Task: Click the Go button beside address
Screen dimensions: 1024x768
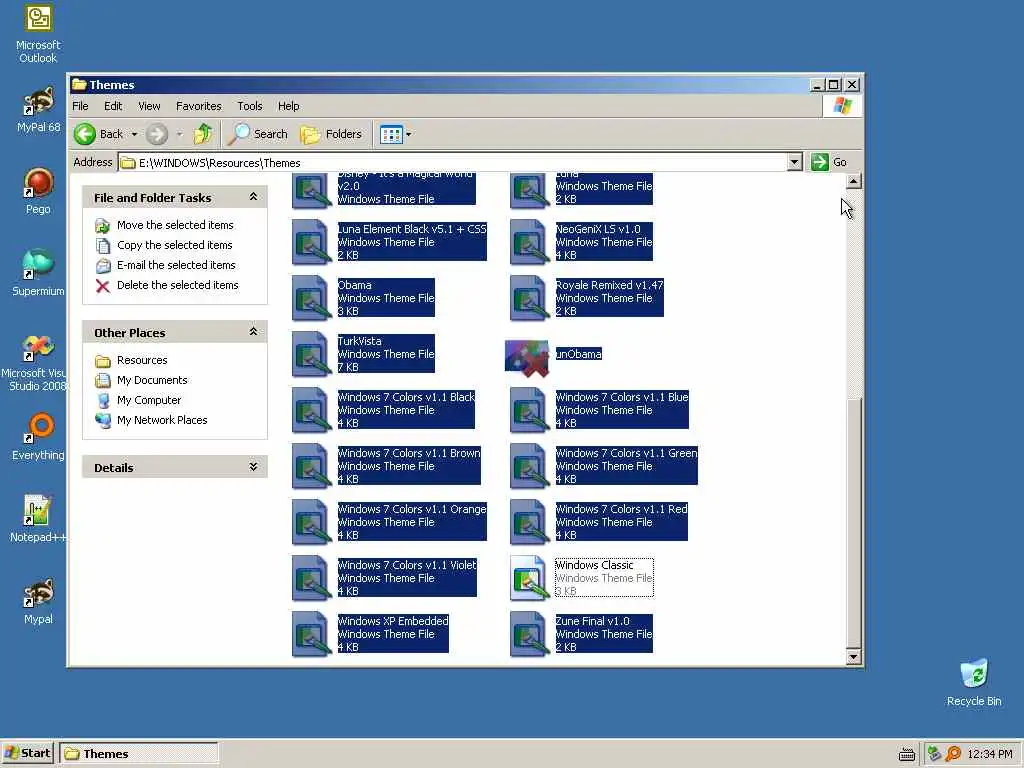Action: coord(829,162)
